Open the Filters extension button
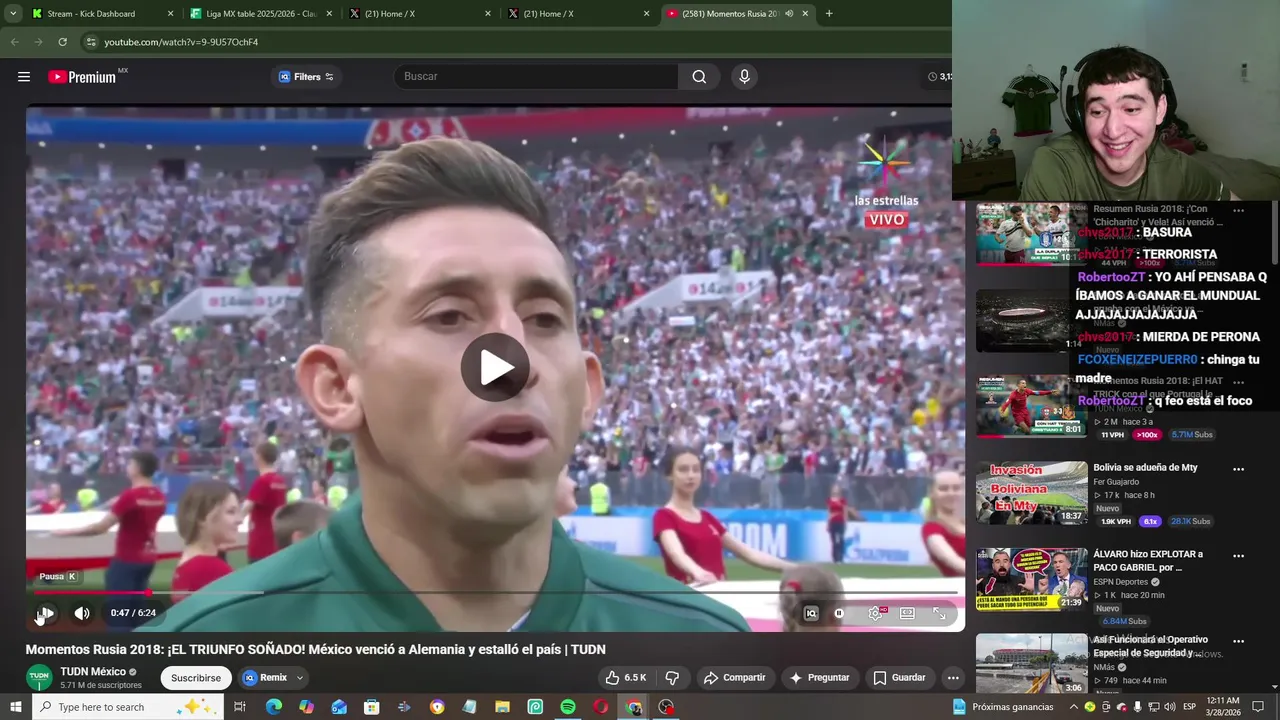 pos(305,77)
